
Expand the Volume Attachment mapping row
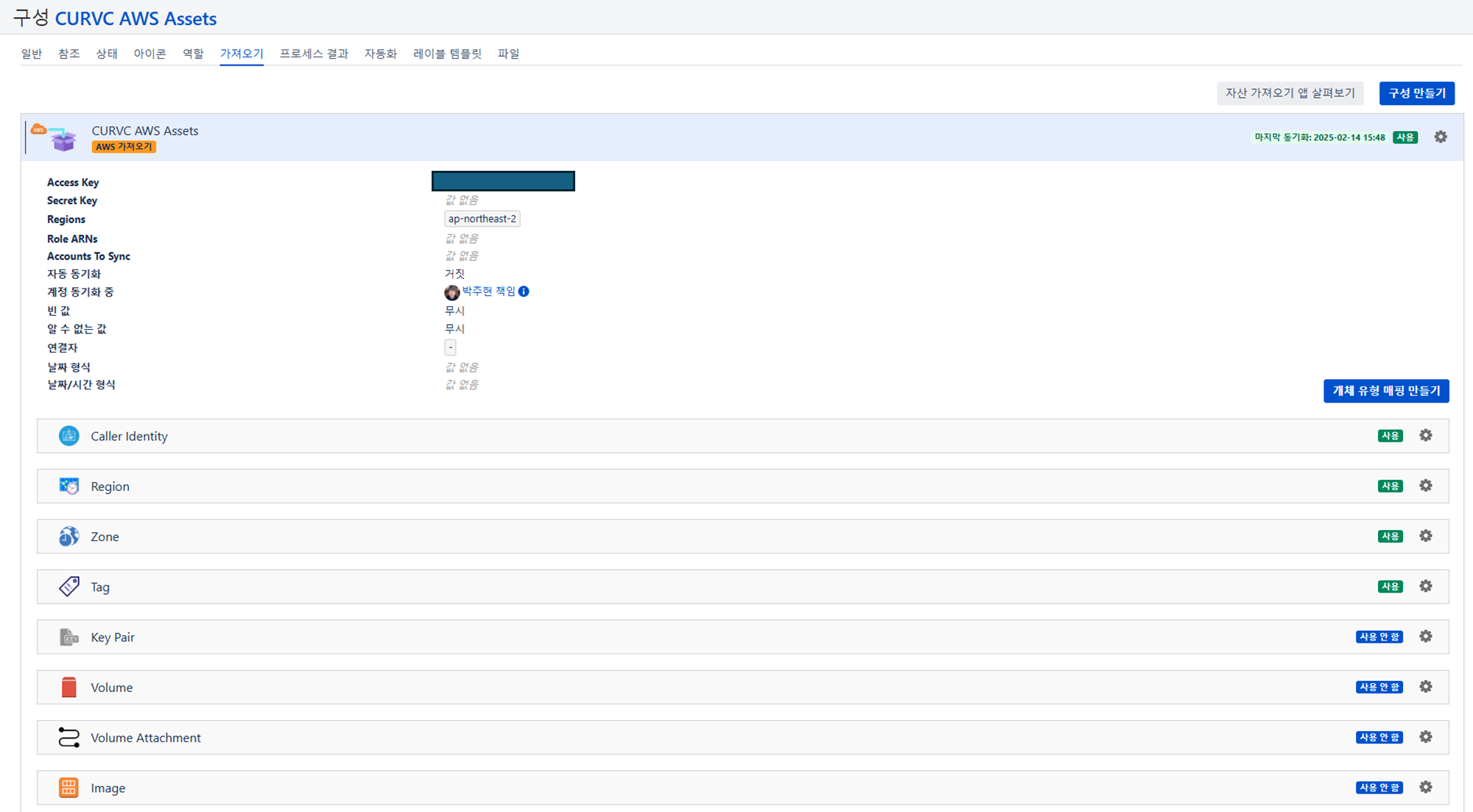[742, 737]
